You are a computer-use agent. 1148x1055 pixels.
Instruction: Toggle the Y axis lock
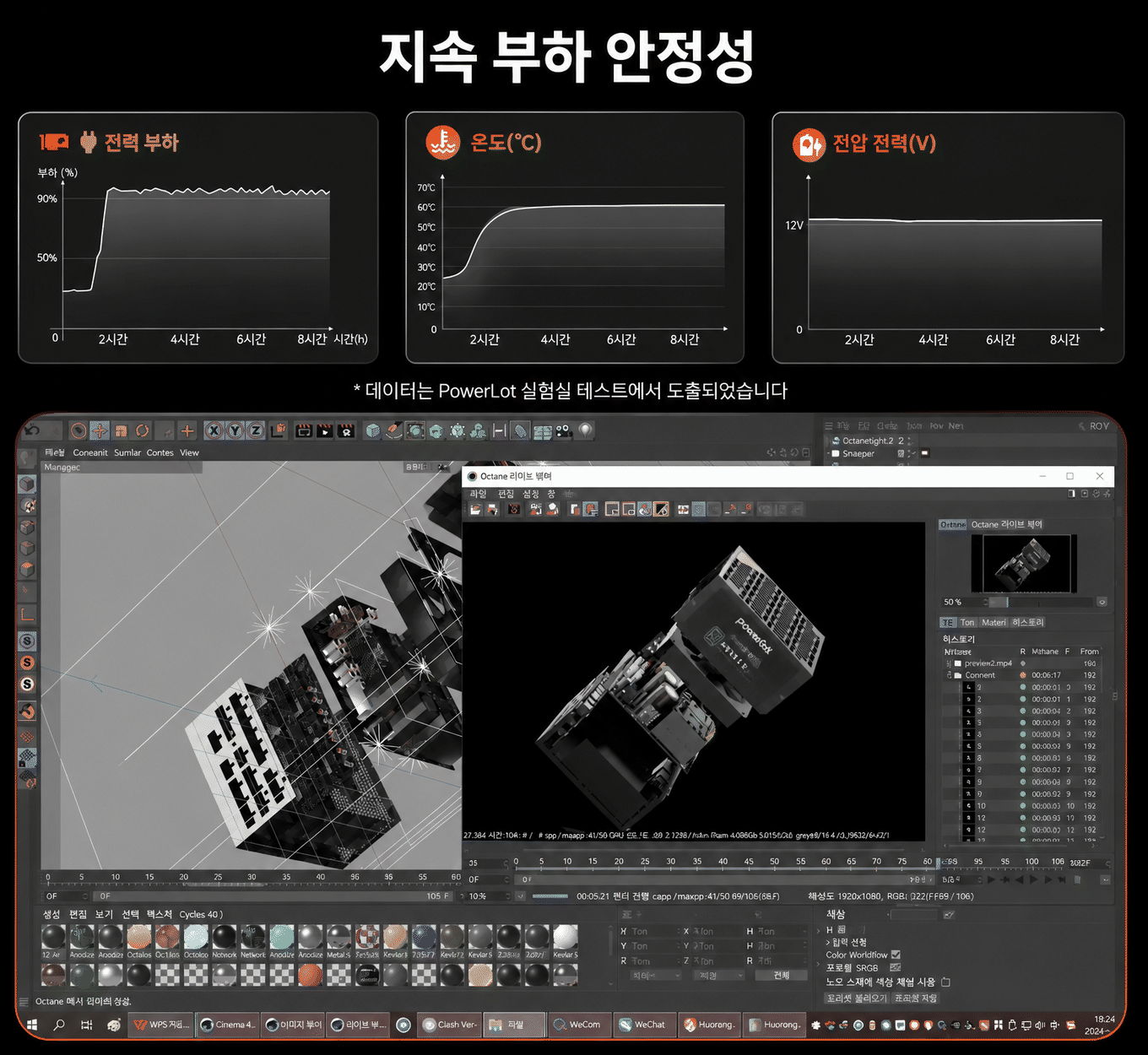click(x=235, y=430)
